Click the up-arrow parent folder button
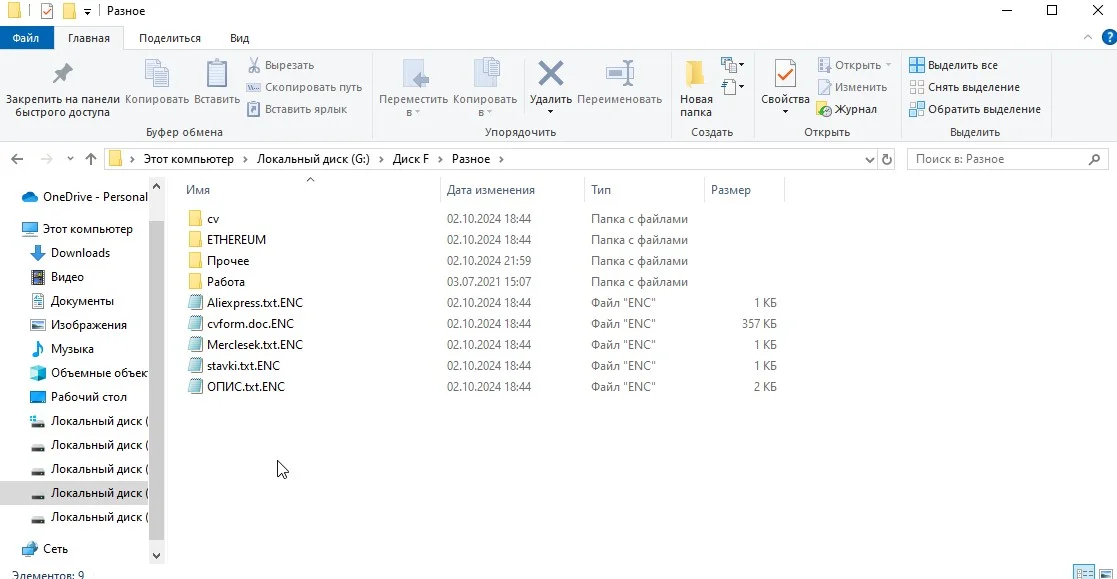This screenshot has width=1117, height=579. [x=91, y=159]
